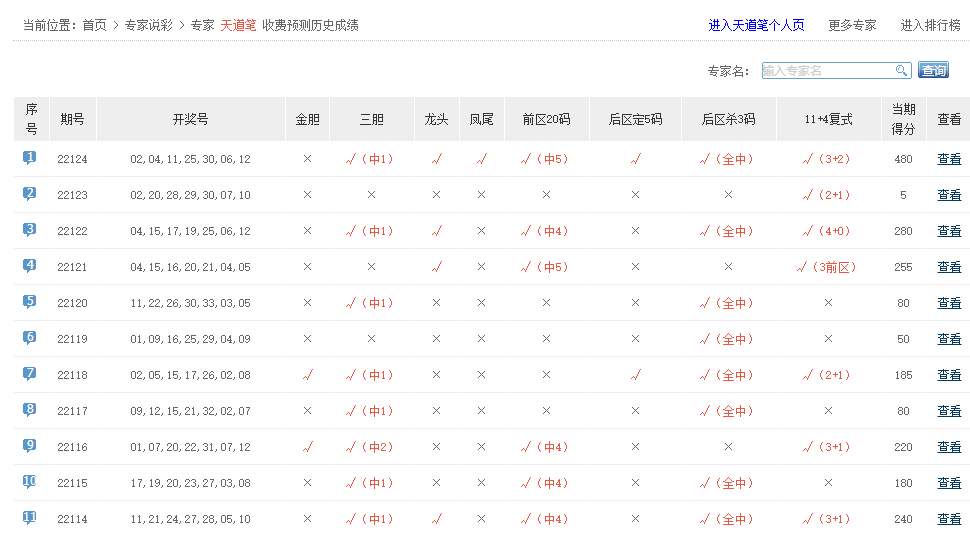Image resolution: width=970 pixels, height=535 pixels.
Task: Open the 进入天道笔个人页 link
Action: [x=756, y=25]
